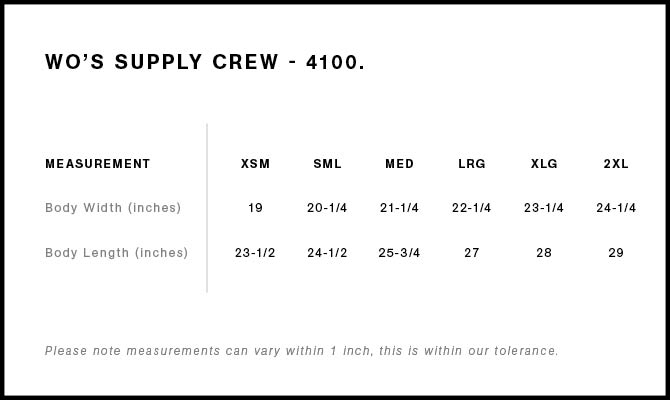Select the XLG size header
This screenshot has width=670, height=400.
(544, 164)
